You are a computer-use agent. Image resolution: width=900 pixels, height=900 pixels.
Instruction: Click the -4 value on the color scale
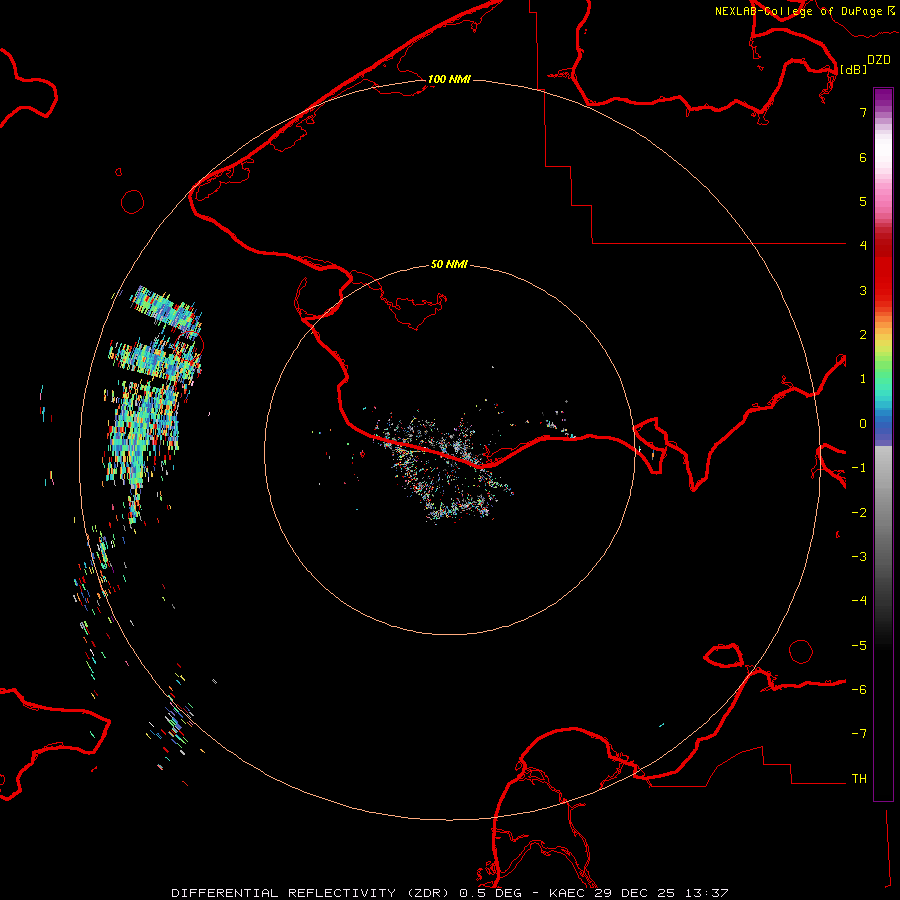859,601
